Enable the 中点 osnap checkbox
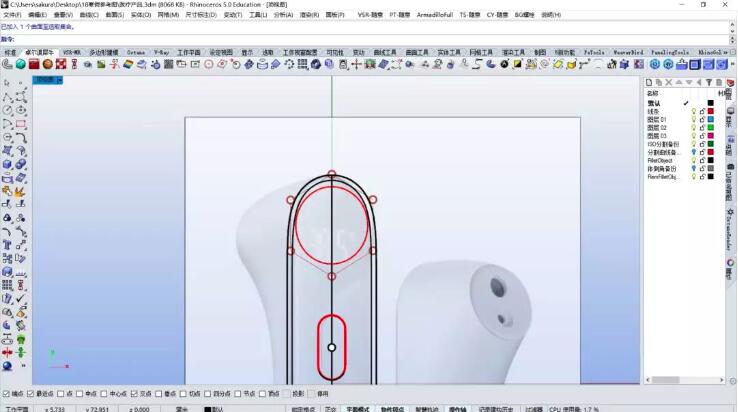Screen dimensions: 738x412 (80, 394)
